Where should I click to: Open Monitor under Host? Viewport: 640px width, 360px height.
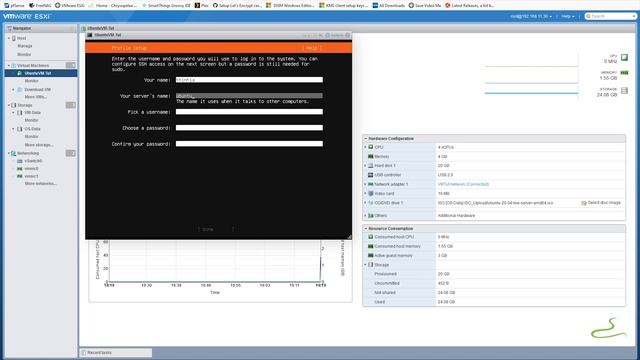click(x=24, y=54)
